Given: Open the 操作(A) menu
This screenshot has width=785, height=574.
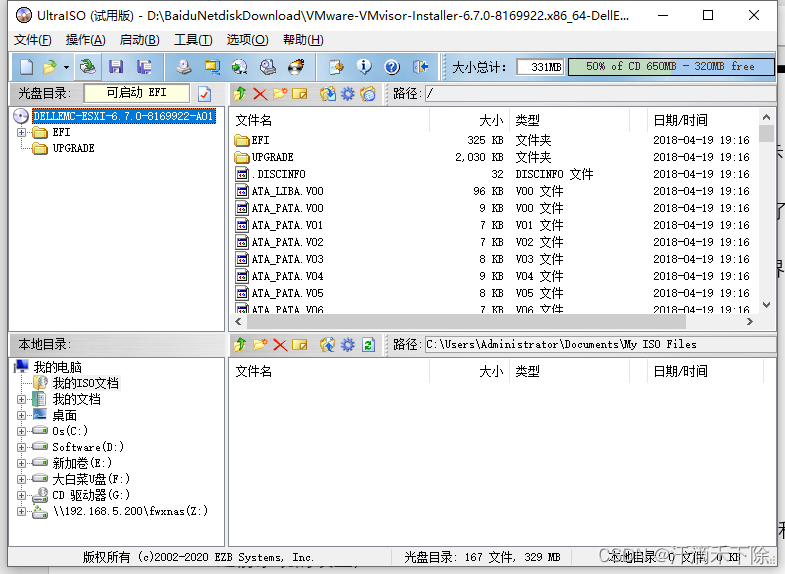Looking at the screenshot, I should click(86, 40).
